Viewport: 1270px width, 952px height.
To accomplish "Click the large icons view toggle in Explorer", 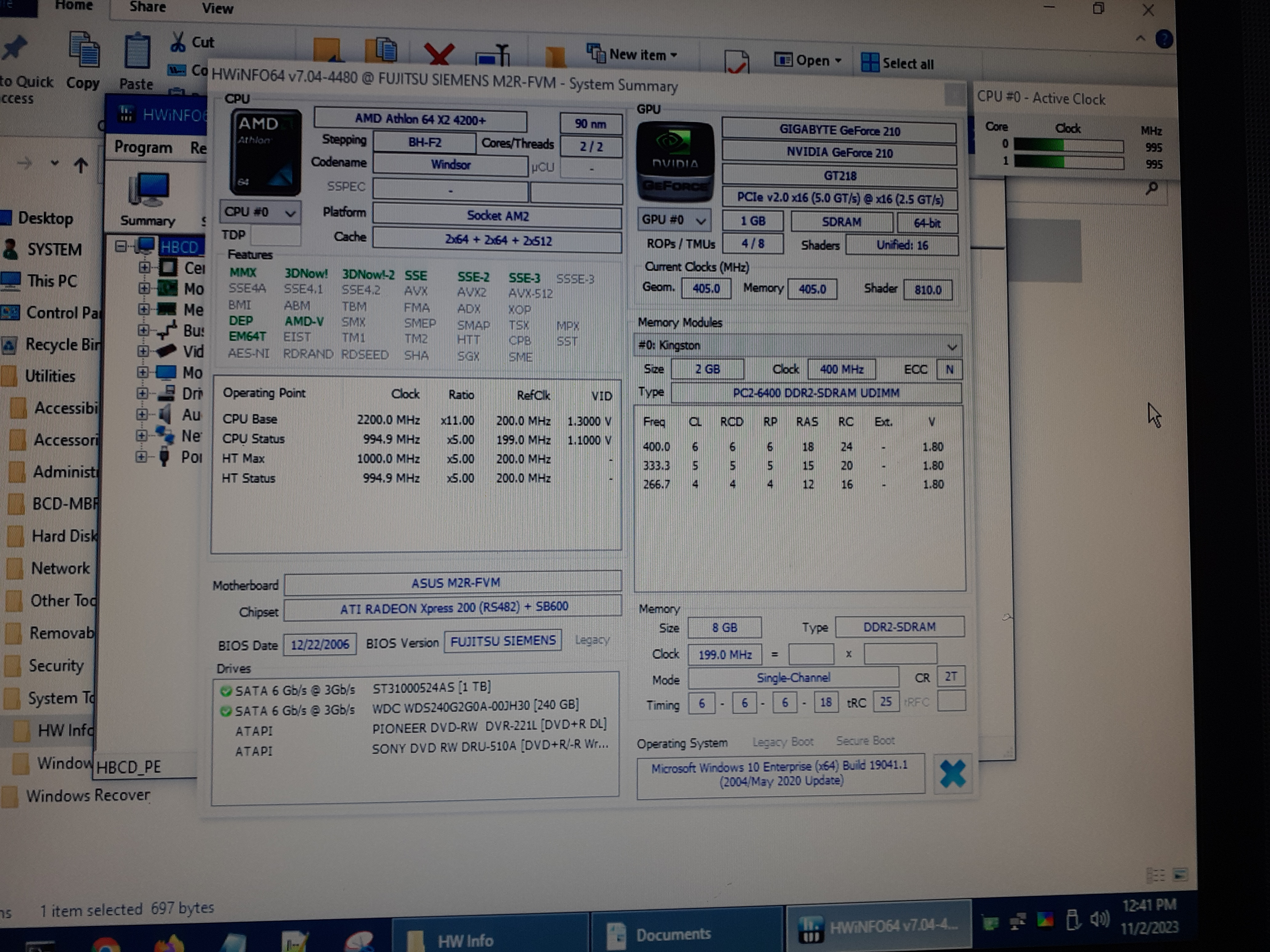I will pyautogui.click(x=1180, y=875).
